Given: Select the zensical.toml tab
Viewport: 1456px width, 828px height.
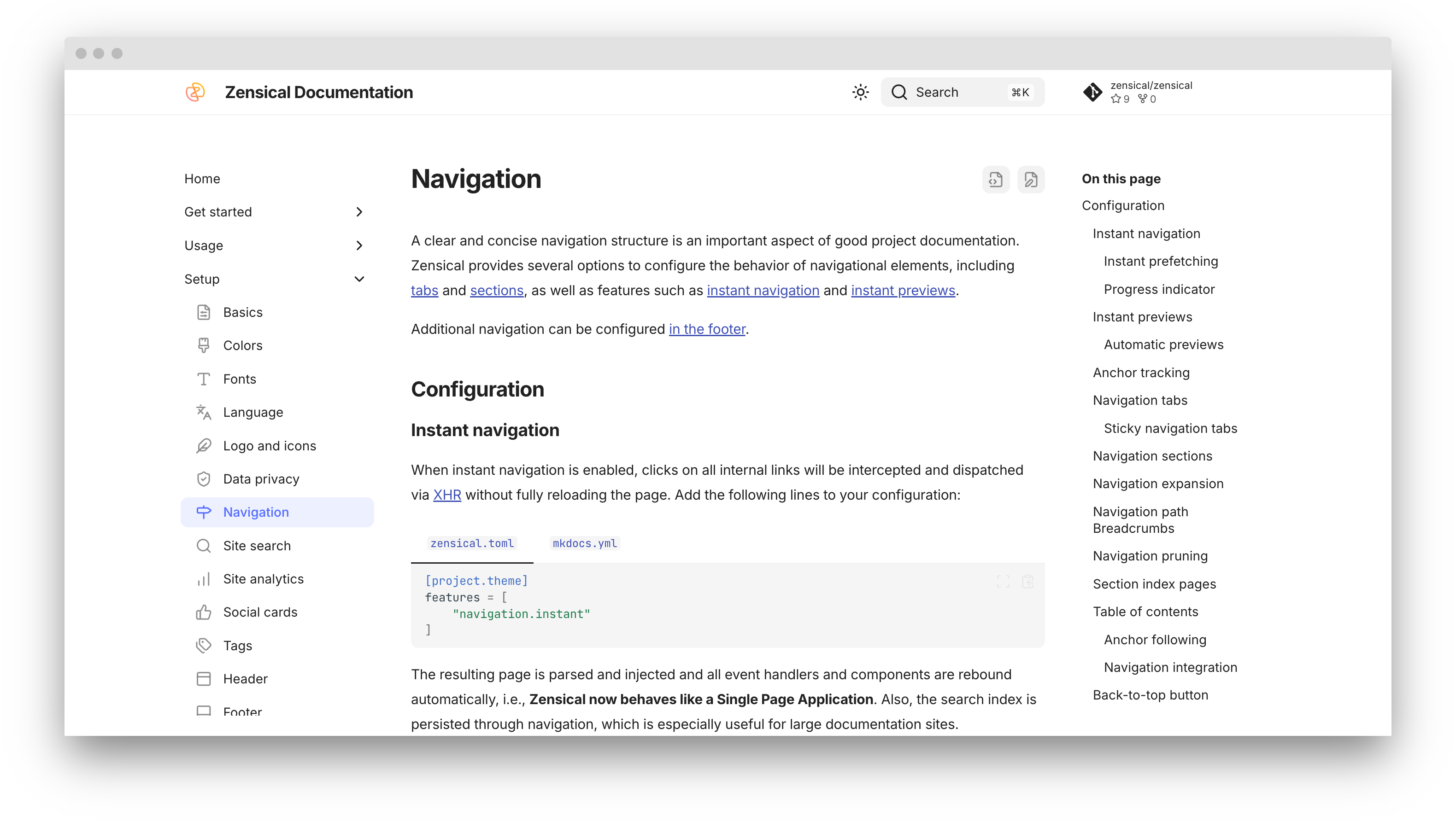Looking at the screenshot, I should (472, 544).
